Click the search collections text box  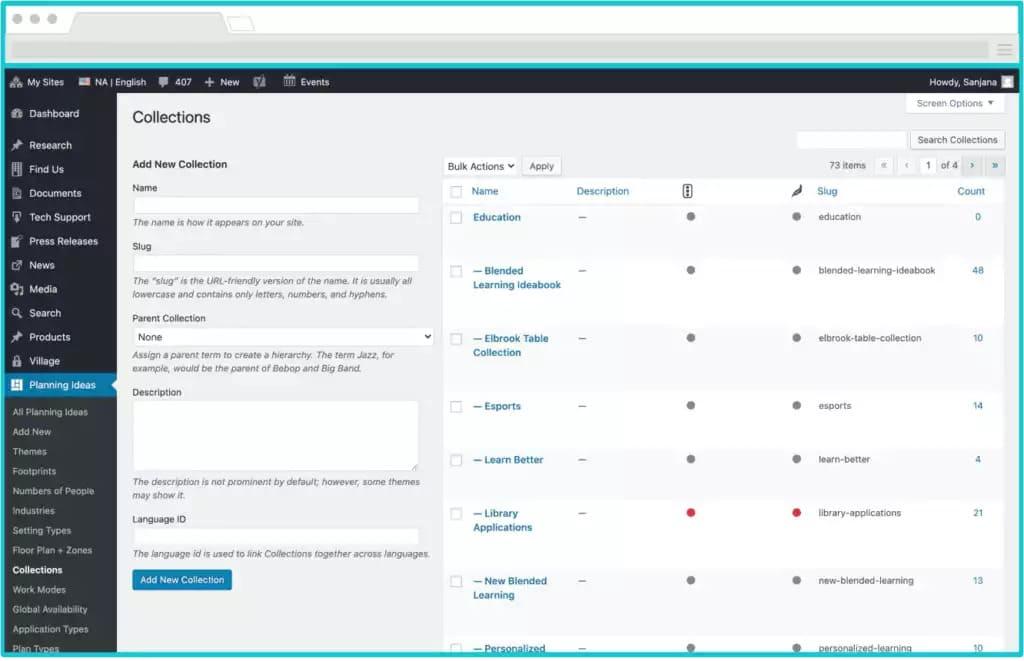point(852,140)
